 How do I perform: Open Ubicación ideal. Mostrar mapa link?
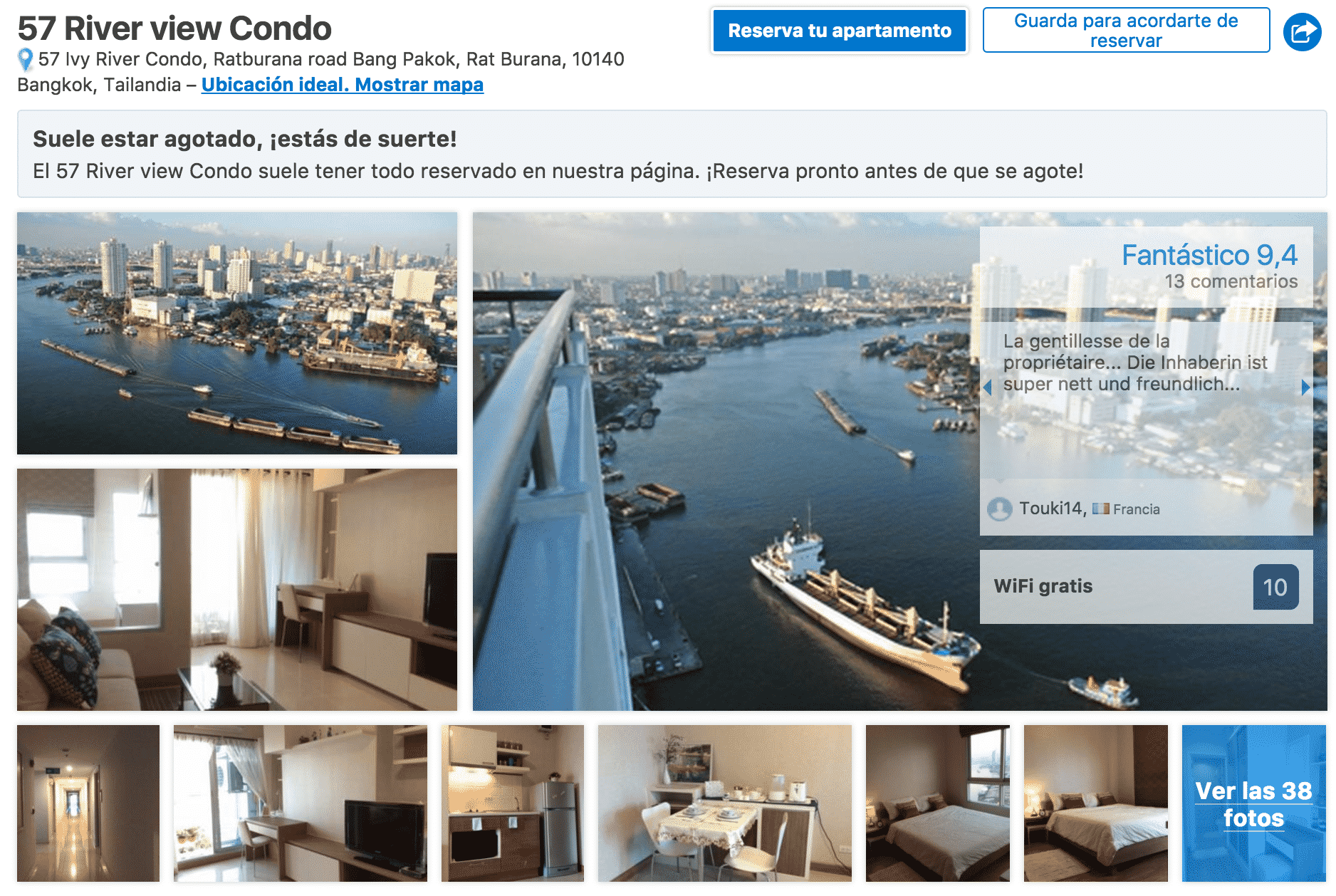pyautogui.click(x=343, y=85)
